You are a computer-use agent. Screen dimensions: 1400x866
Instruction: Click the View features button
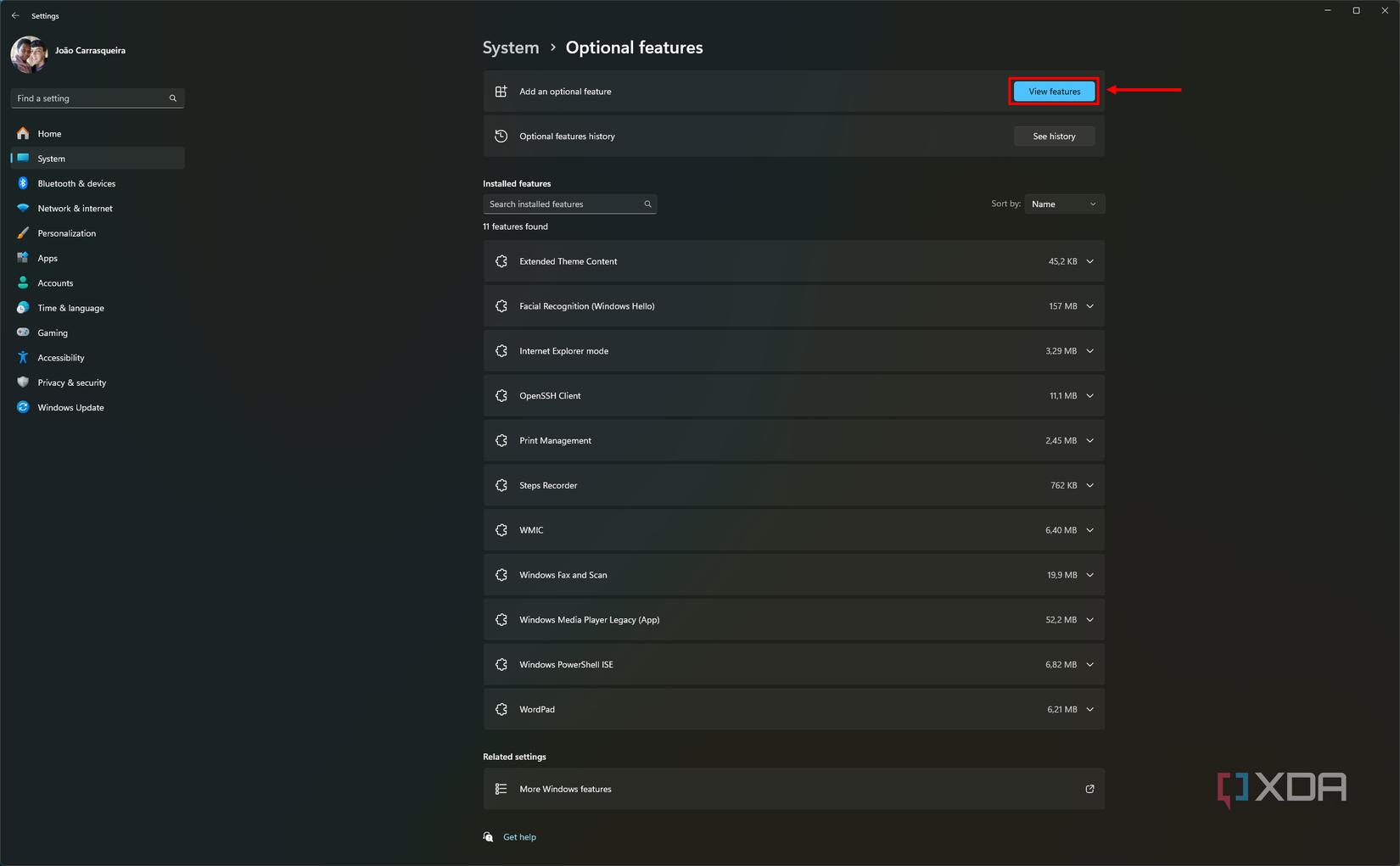[x=1053, y=91]
